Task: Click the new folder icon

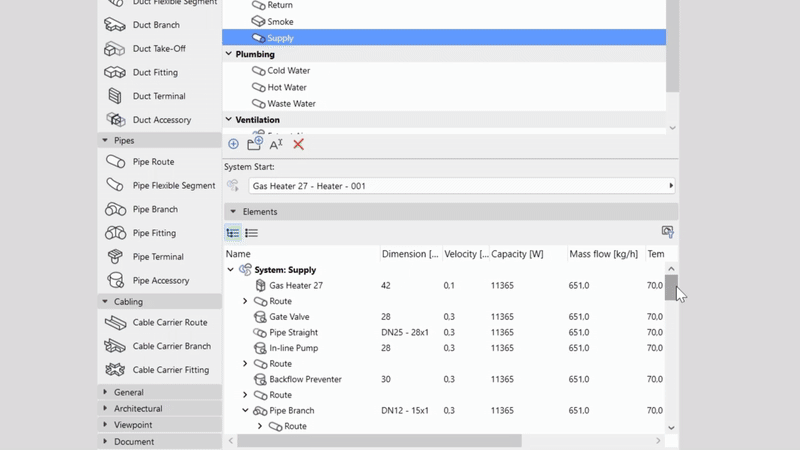Action: coord(255,144)
